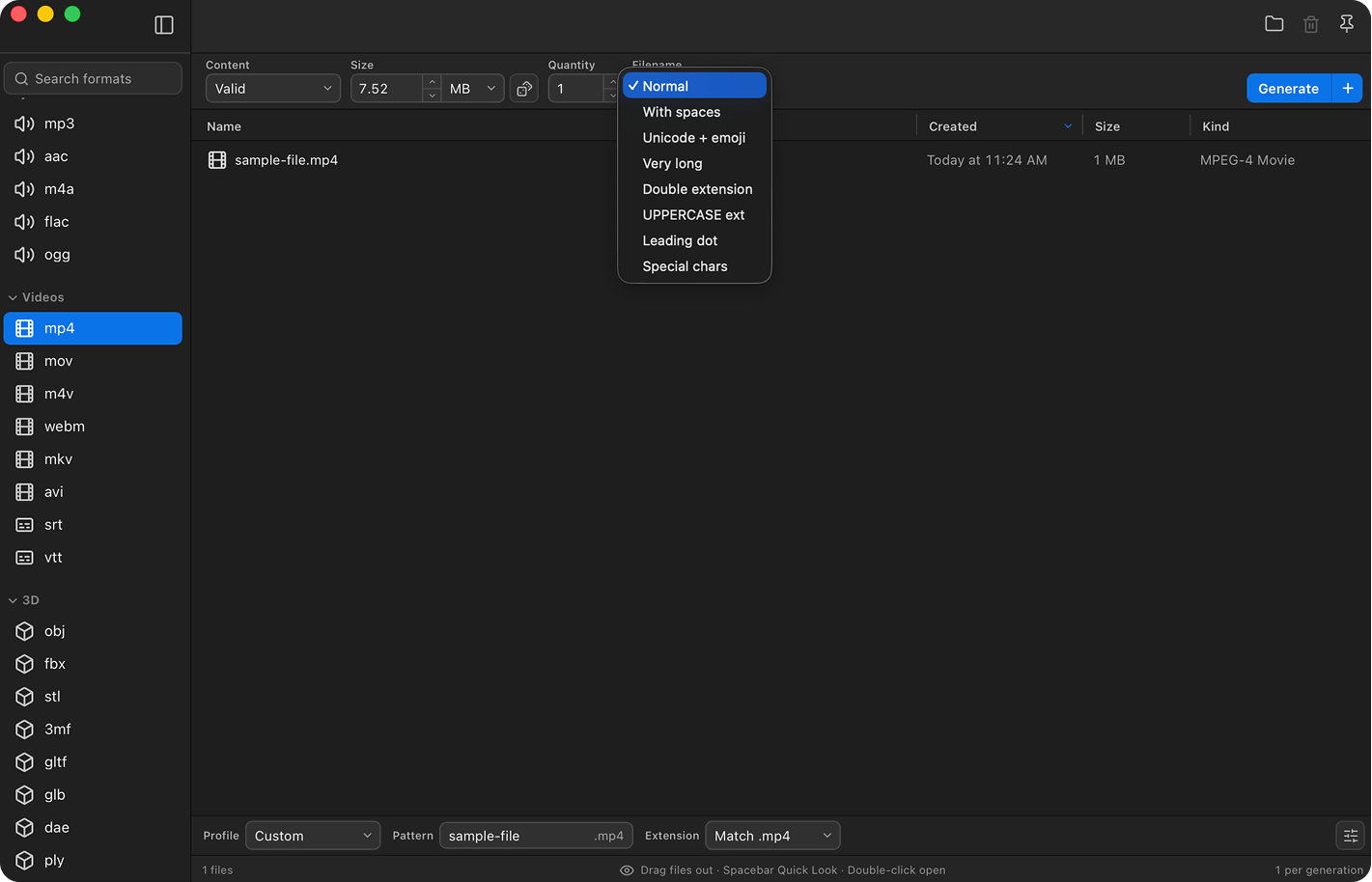The height and width of the screenshot is (882, 1372).
Task: Focus the Search formats field
Action: [x=93, y=78]
